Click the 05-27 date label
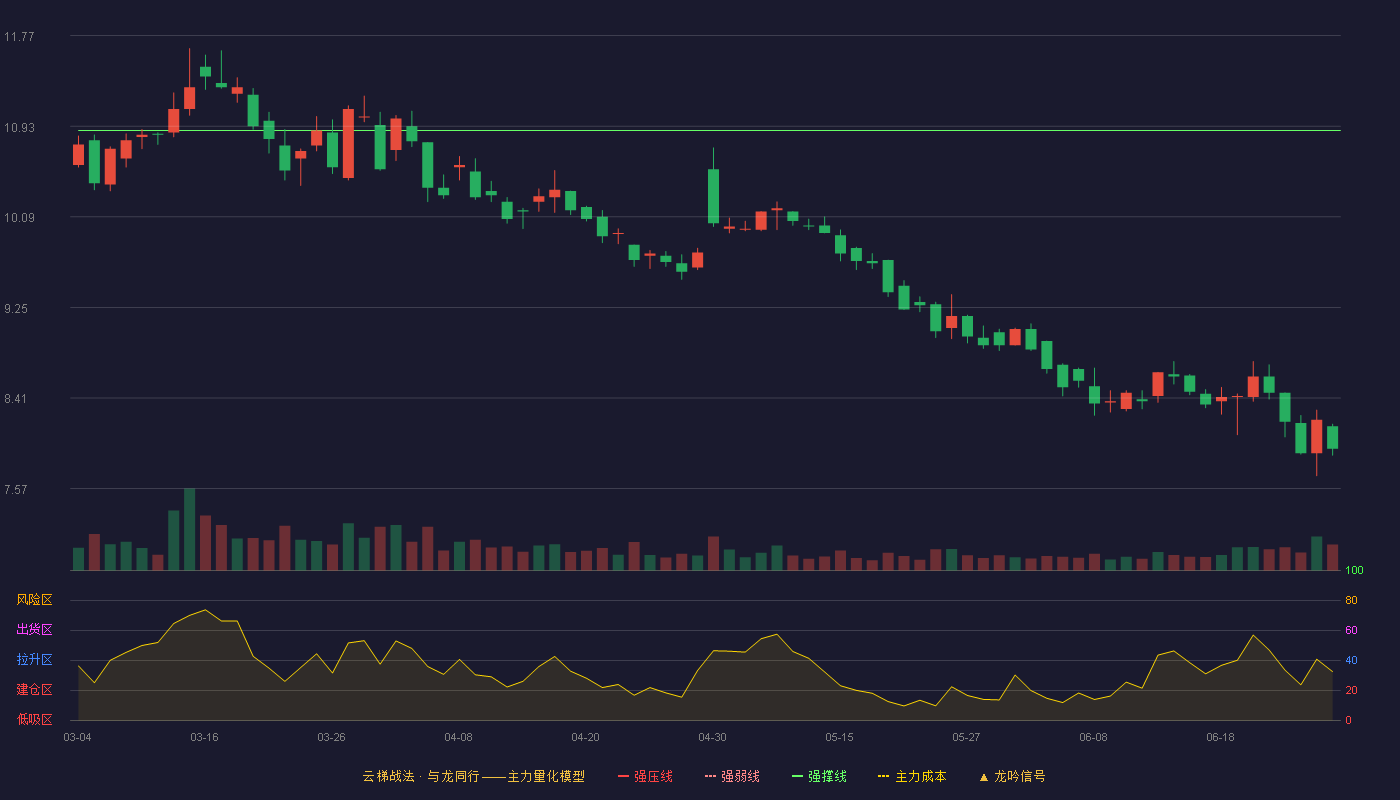Screen dimensions: 1400x800 [966, 737]
